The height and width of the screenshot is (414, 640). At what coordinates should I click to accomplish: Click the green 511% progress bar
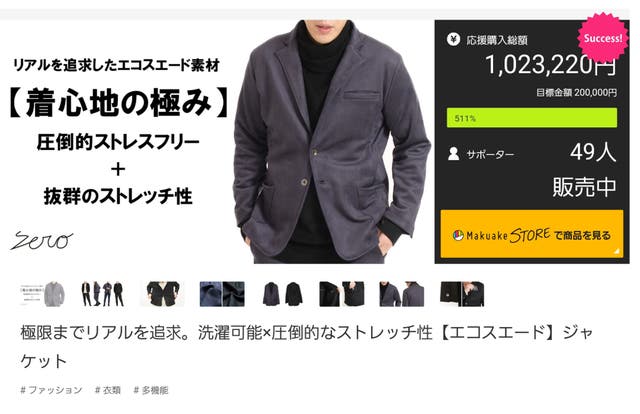click(x=532, y=118)
